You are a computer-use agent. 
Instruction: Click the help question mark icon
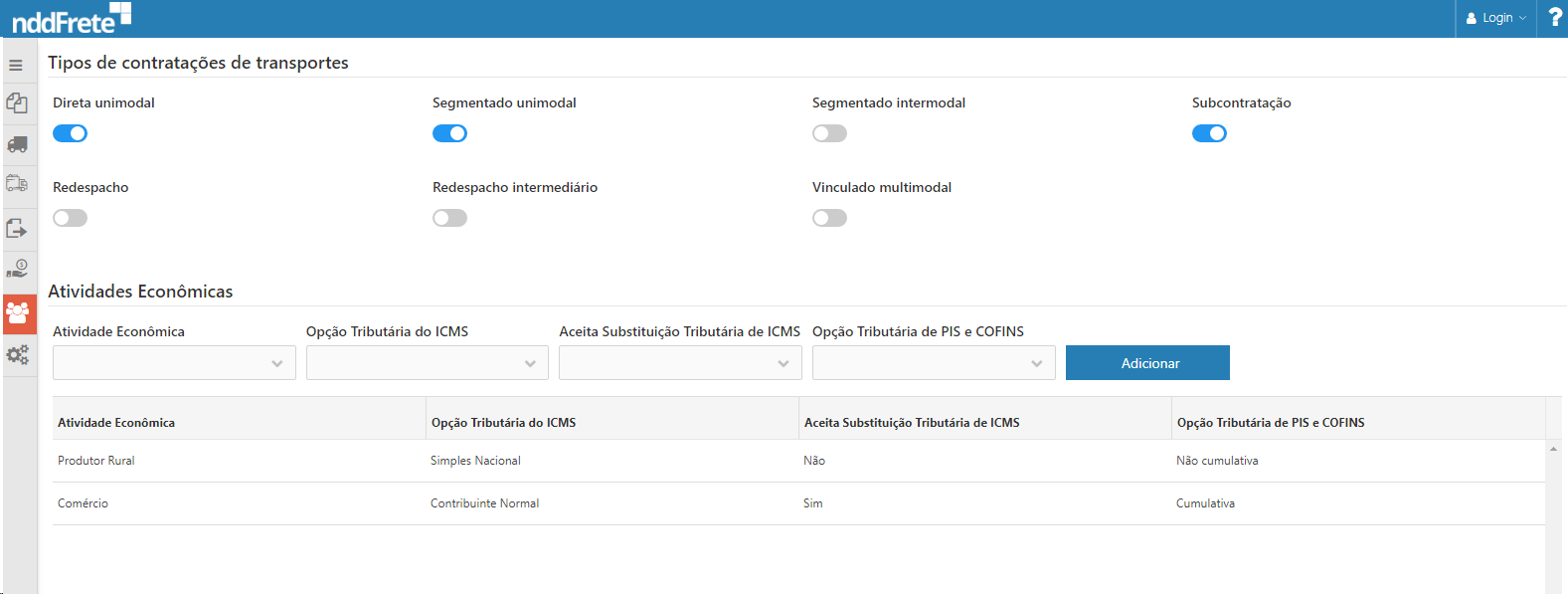1555,18
